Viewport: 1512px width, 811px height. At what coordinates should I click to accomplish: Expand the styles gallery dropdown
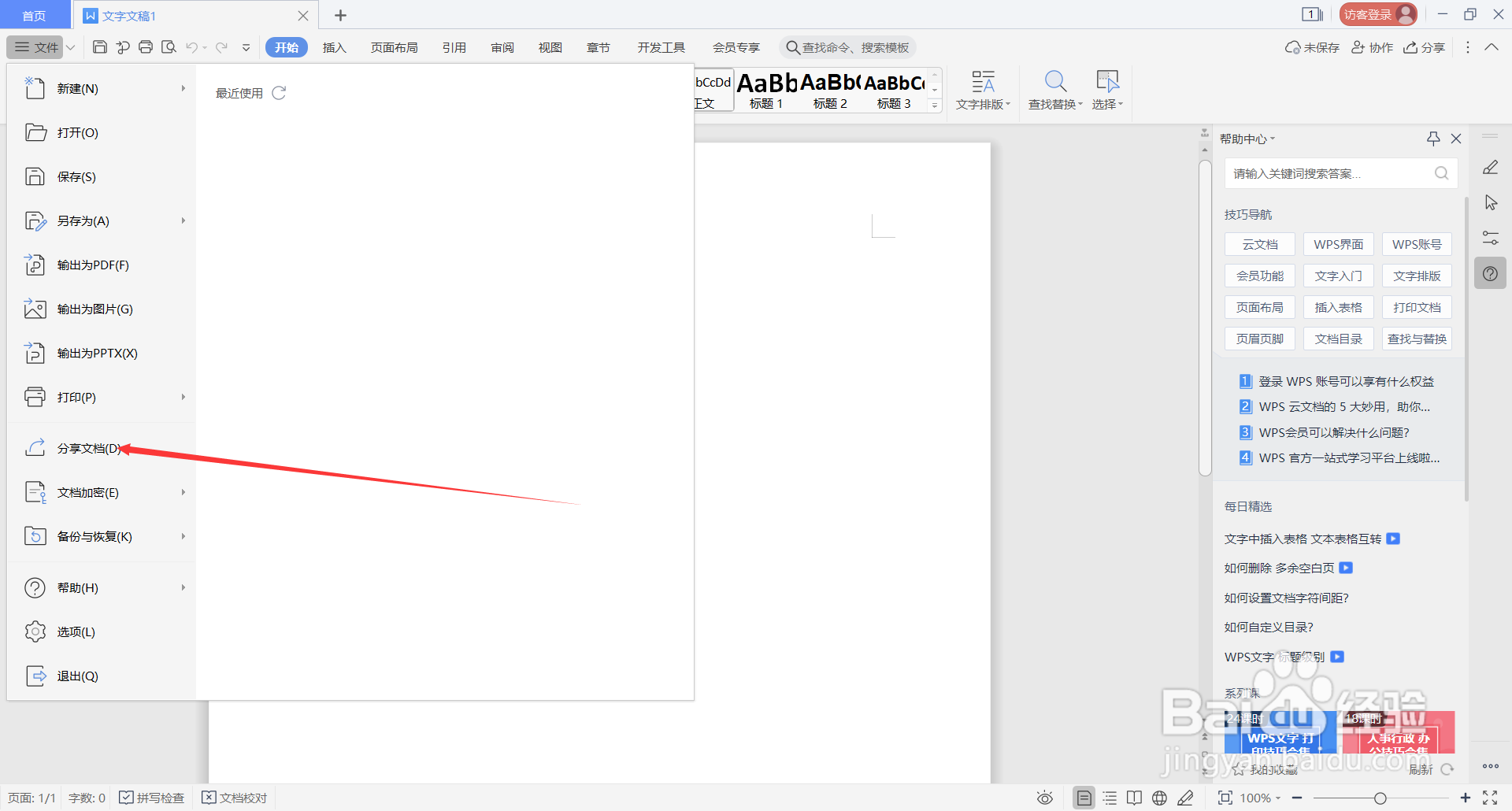click(x=935, y=106)
